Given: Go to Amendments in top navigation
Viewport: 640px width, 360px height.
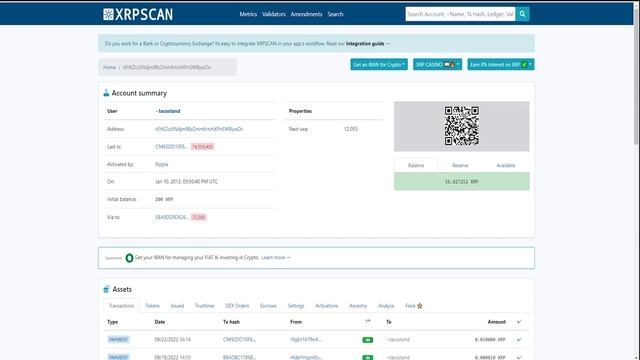Looking at the screenshot, I should [306, 14].
